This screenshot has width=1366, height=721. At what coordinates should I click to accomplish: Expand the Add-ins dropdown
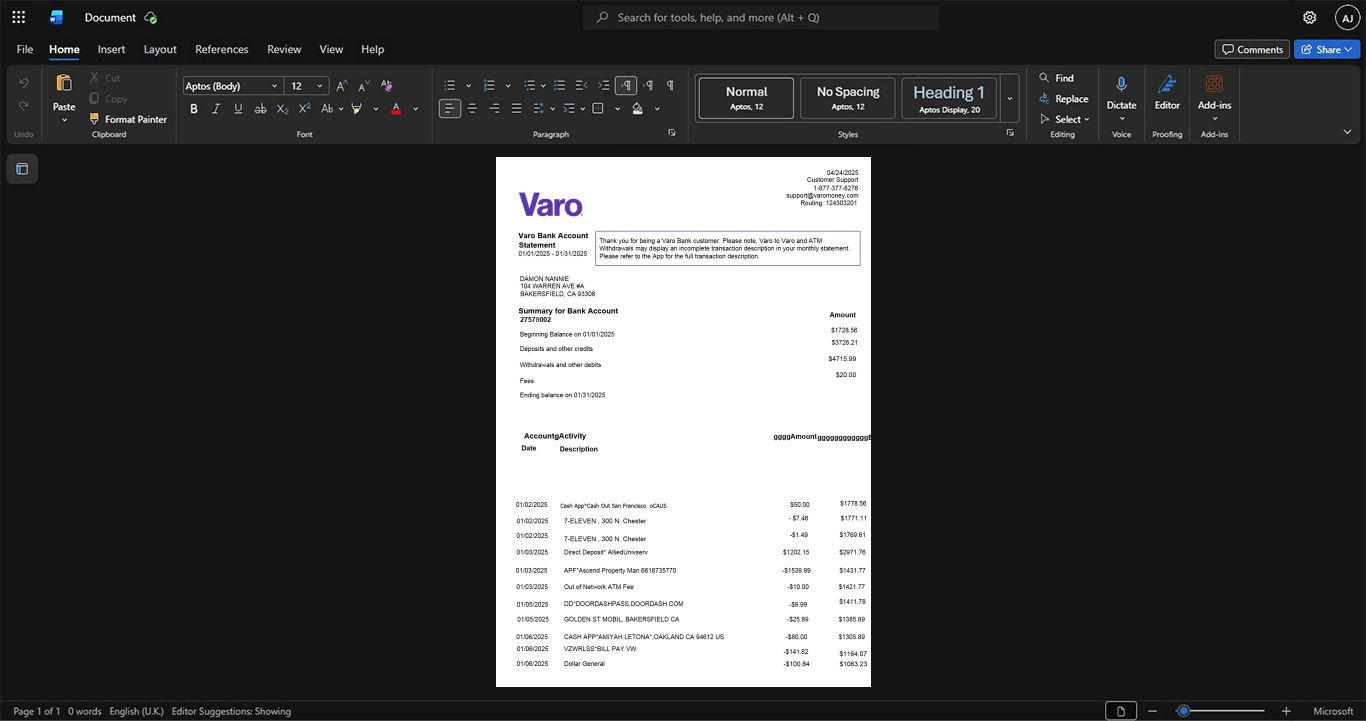point(1215,119)
